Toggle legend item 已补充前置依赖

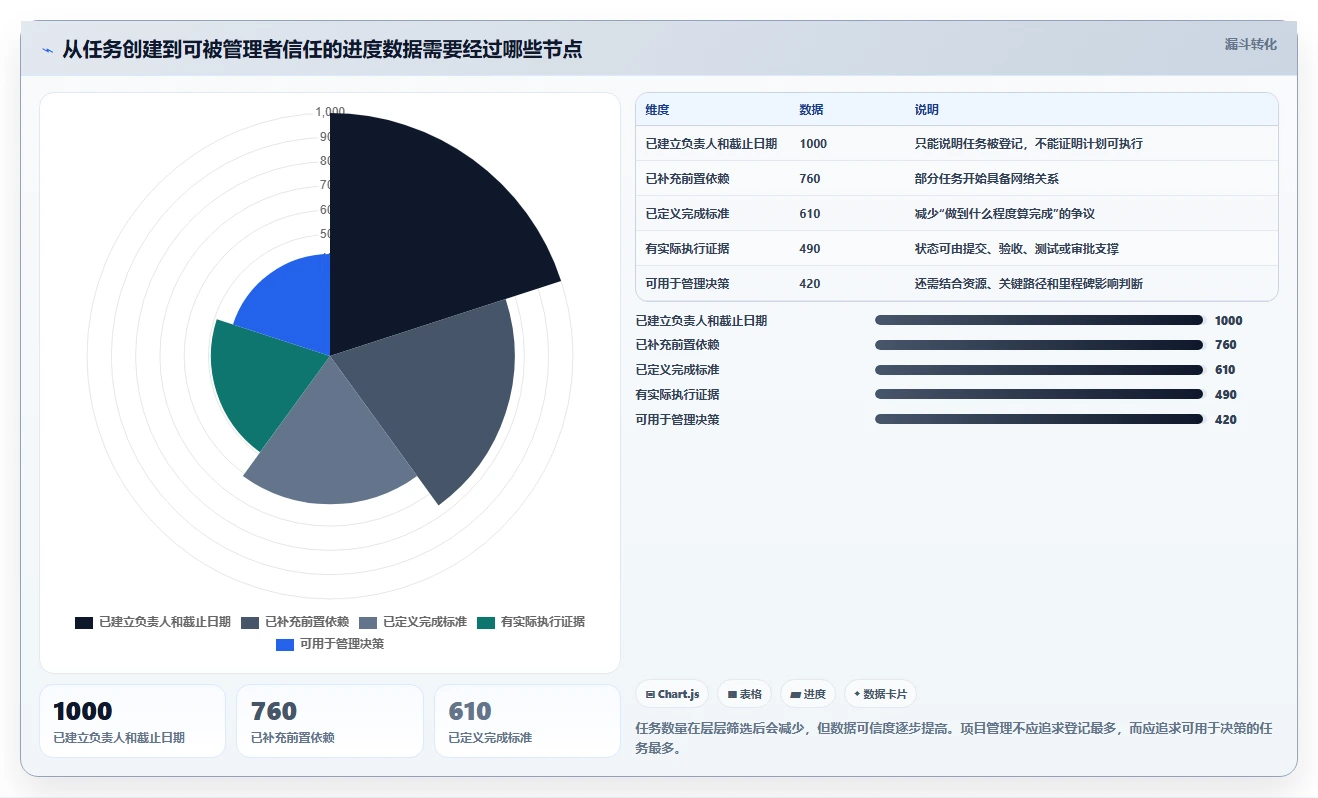pyautogui.click(x=293, y=622)
